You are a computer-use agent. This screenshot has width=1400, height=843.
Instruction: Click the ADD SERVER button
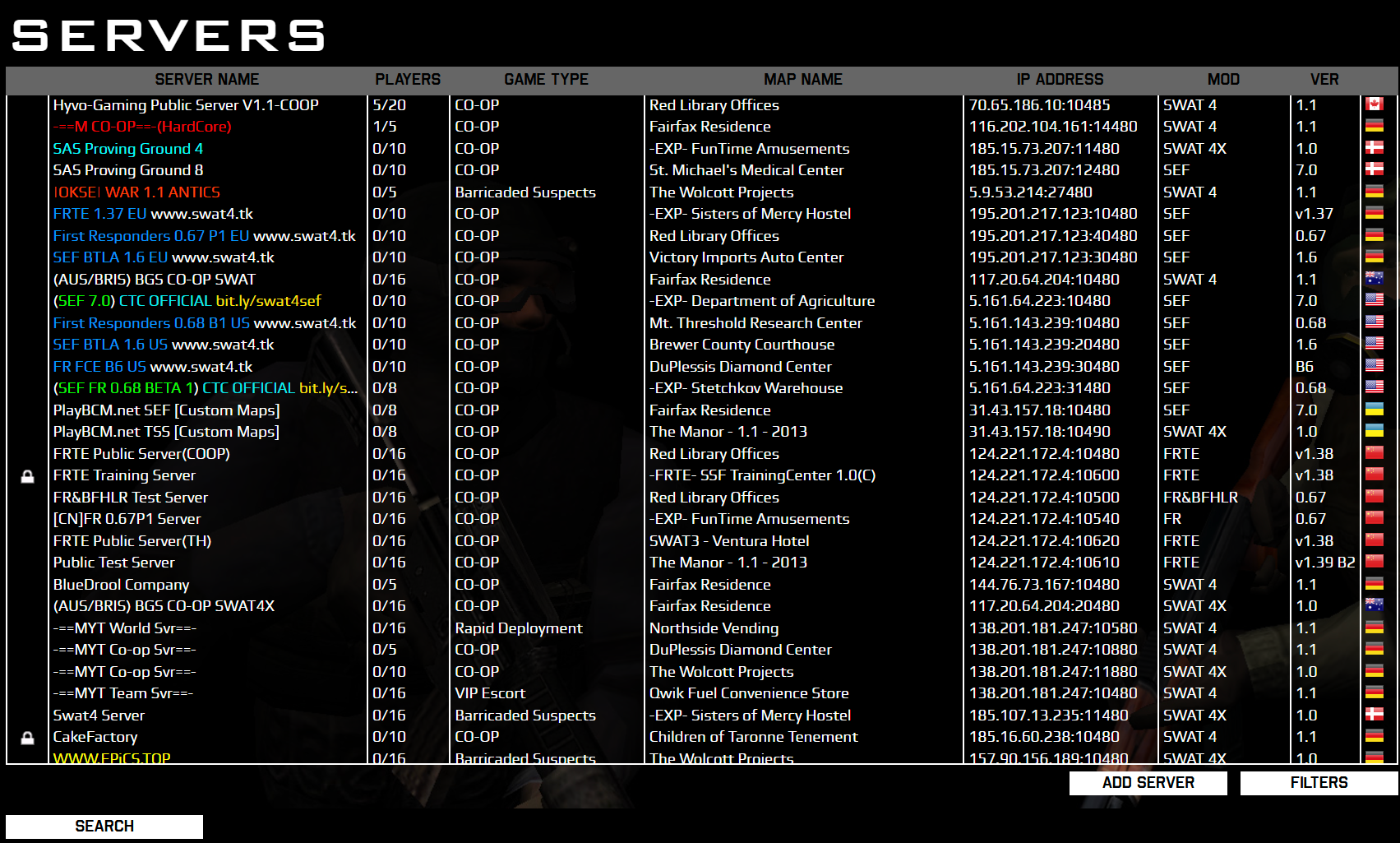pyautogui.click(x=1148, y=782)
